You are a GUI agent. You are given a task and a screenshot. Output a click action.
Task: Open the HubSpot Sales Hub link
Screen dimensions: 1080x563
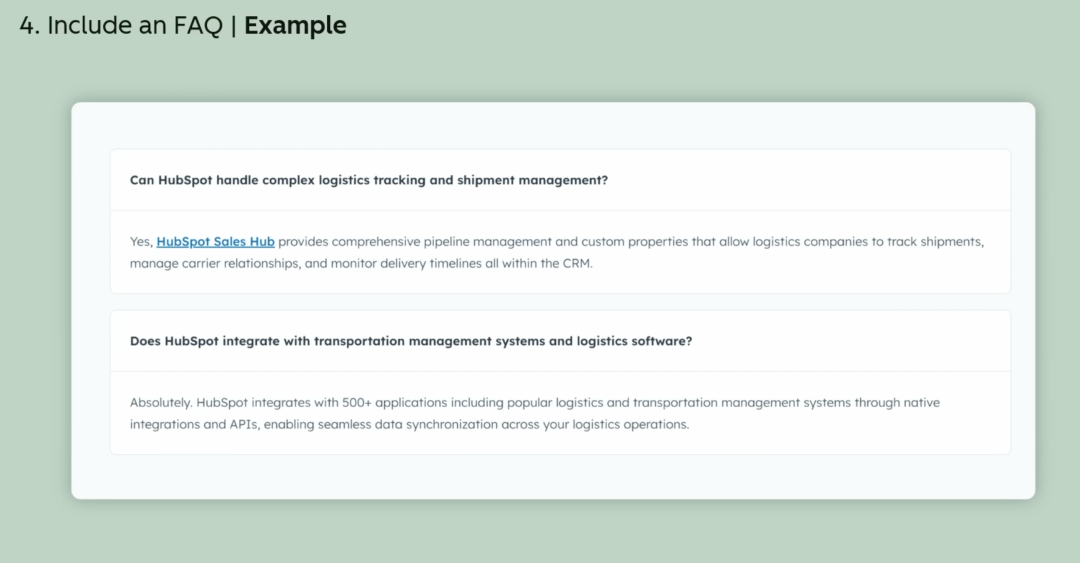[215, 241]
